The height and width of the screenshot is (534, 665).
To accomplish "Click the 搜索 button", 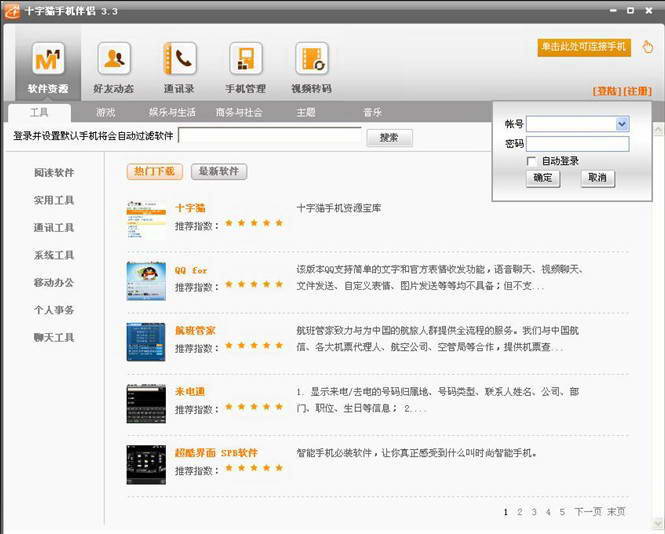I will (389, 137).
